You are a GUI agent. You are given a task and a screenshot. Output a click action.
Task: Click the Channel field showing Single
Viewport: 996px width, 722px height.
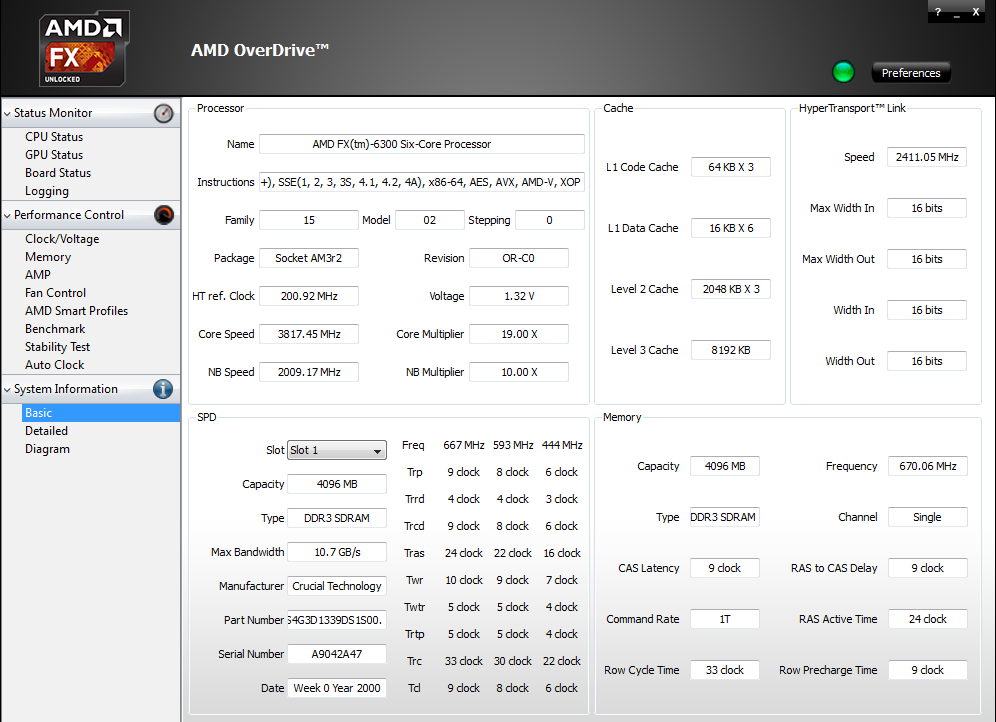point(927,517)
